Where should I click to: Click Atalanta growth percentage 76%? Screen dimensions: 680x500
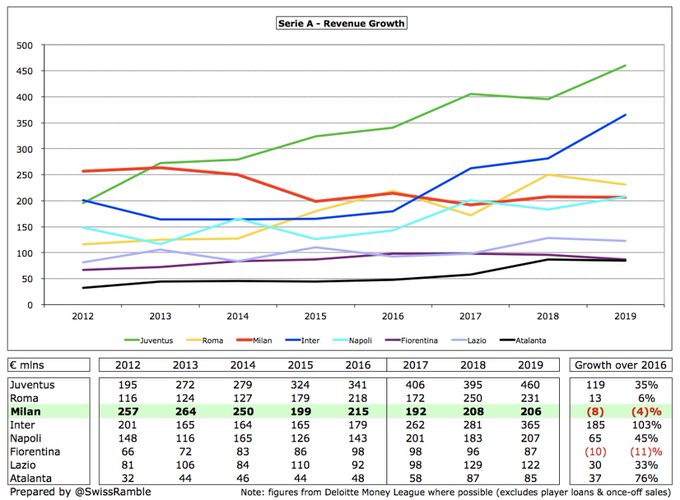[646, 478]
